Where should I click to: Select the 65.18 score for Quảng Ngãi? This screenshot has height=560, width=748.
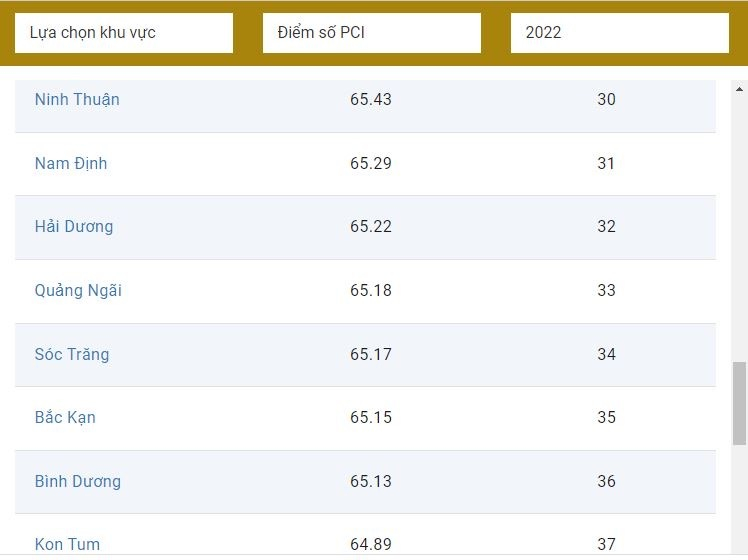tap(371, 290)
